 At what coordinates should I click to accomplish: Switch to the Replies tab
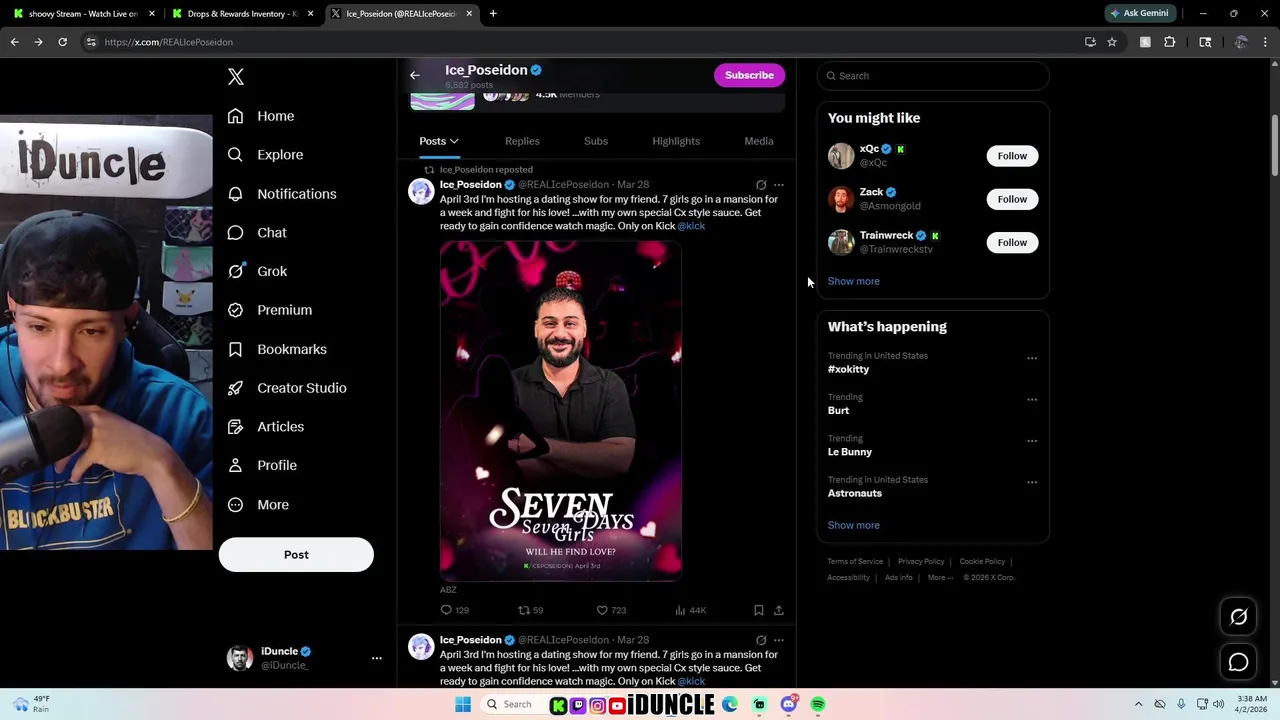pos(522,141)
